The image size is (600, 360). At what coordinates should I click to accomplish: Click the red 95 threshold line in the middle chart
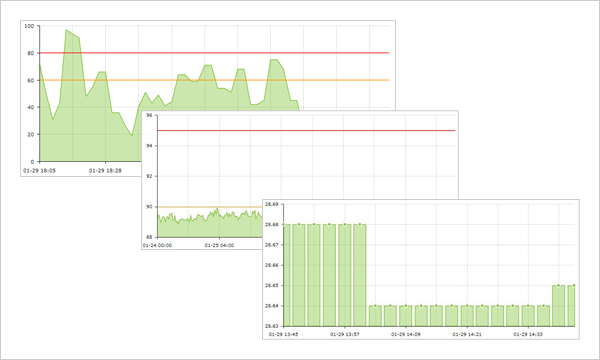coord(306,130)
